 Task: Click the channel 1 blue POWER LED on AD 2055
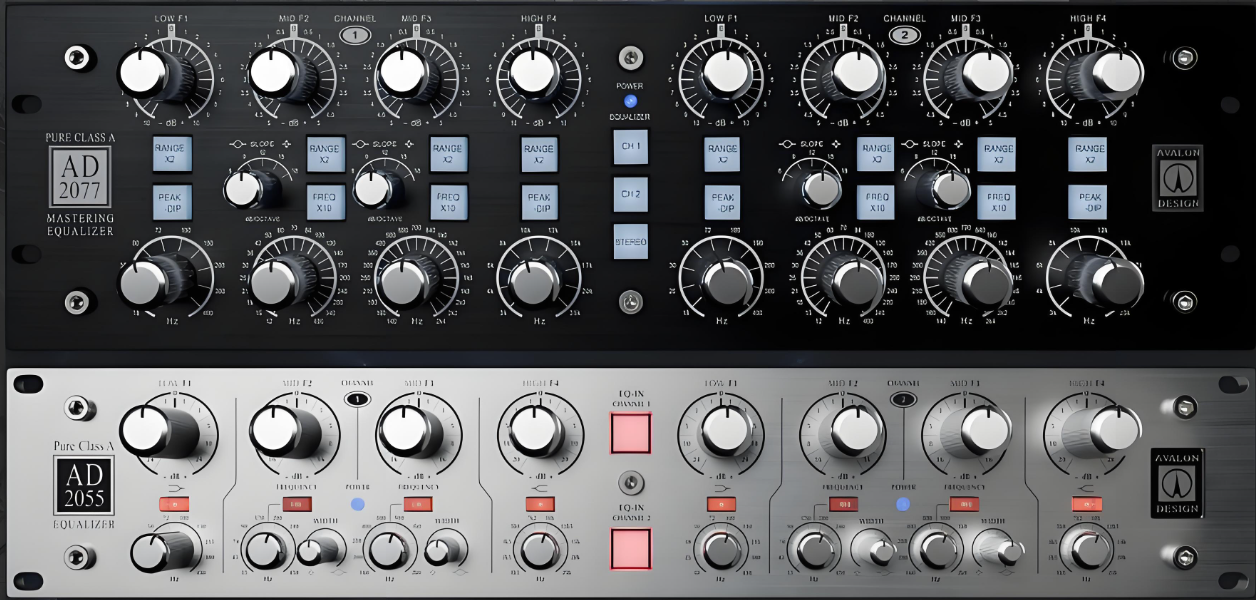pyautogui.click(x=357, y=504)
